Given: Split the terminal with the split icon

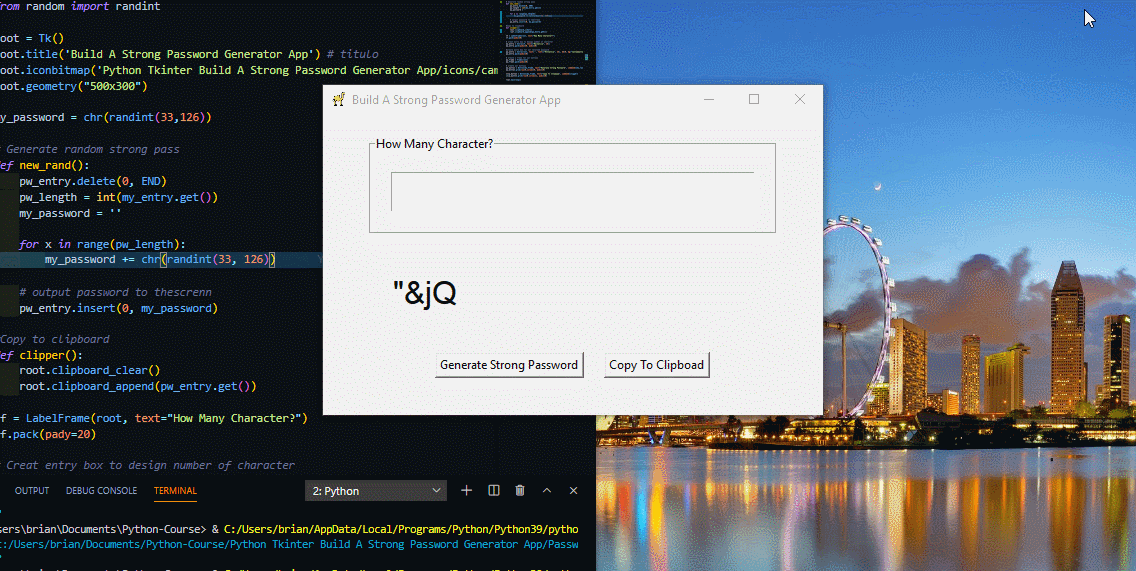Looking at the screenshot, I should click(x=494, y=491).
